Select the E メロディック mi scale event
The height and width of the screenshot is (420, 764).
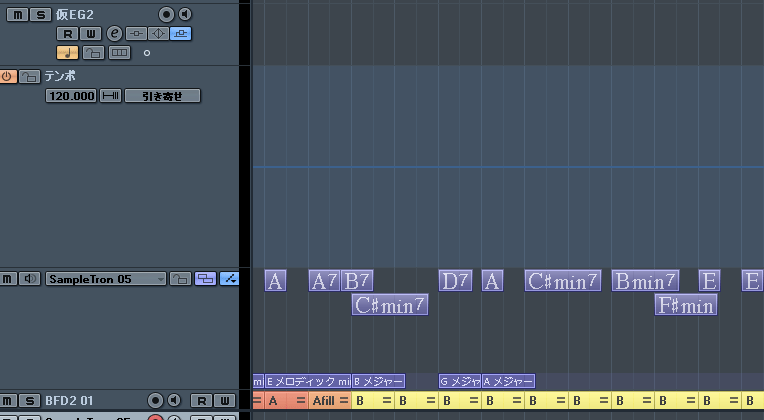(x=308, y=381)
